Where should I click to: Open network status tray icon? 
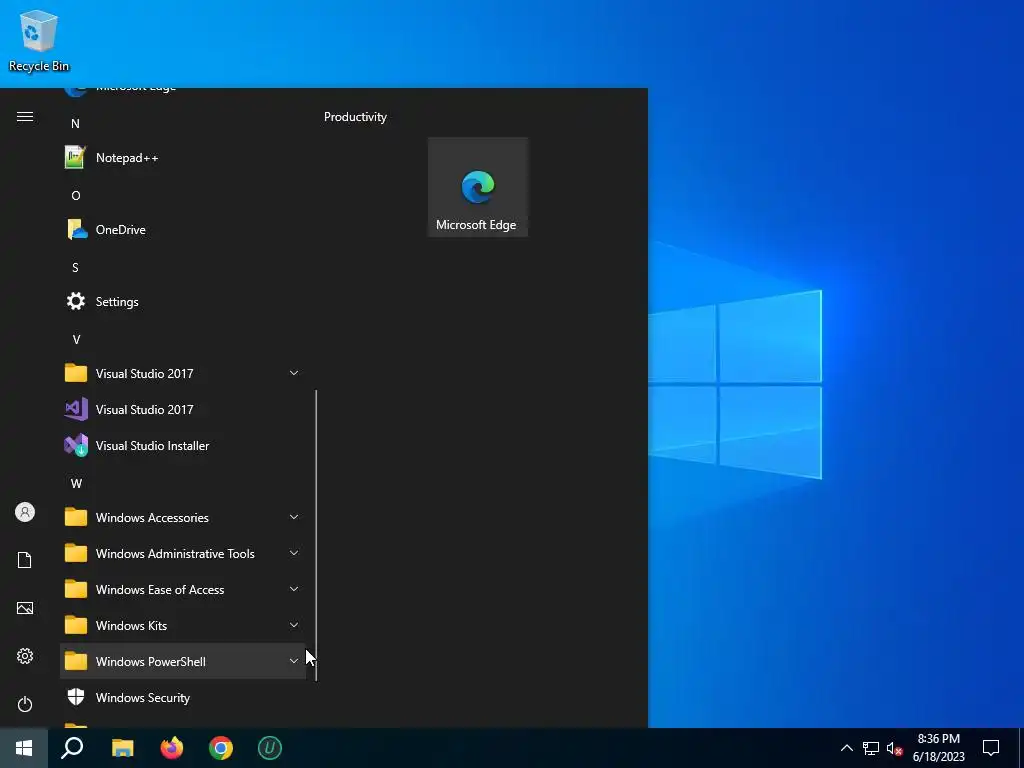tap(871, 748)
